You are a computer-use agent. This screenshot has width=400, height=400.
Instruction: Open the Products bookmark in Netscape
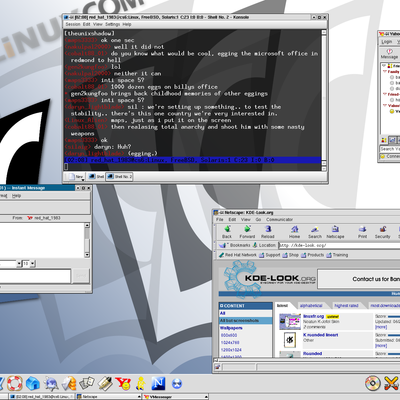coord(312,255)
